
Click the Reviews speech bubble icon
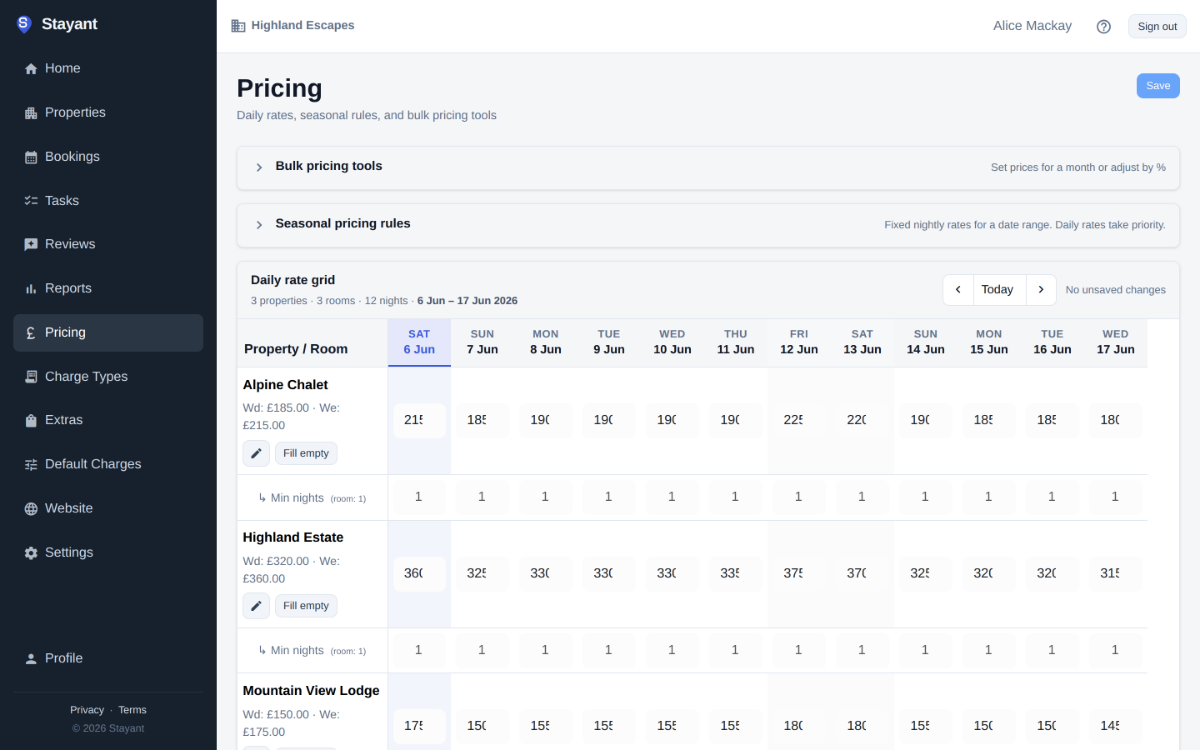point(31,245)
